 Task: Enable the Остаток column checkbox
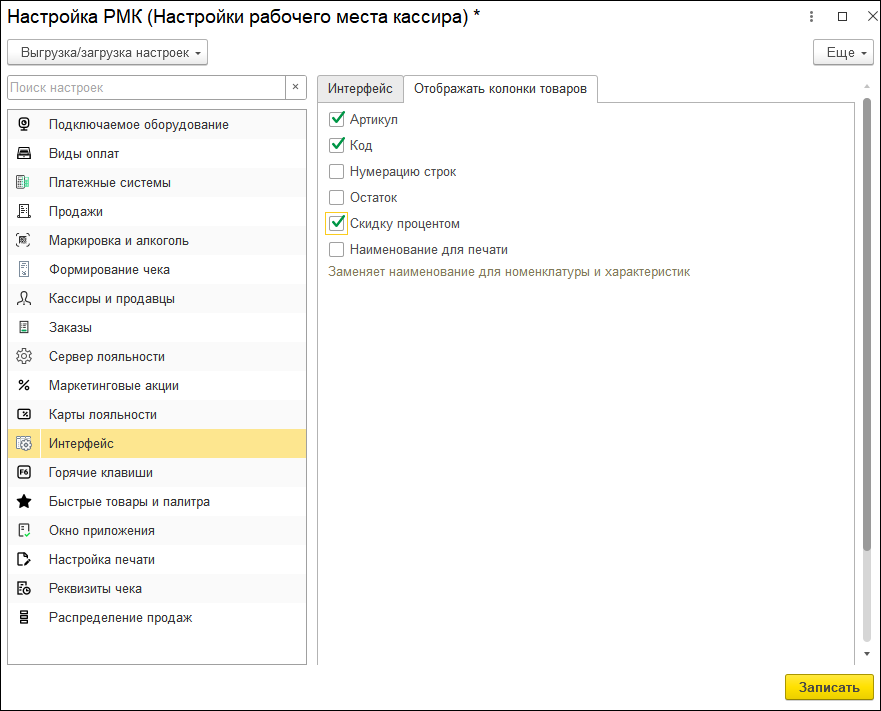pyautogui.click(x=337, y=198)
